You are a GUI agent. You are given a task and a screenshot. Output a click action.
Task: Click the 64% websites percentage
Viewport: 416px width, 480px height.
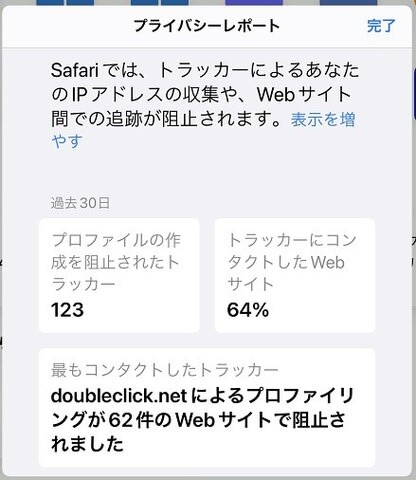(x=248, y=310)
